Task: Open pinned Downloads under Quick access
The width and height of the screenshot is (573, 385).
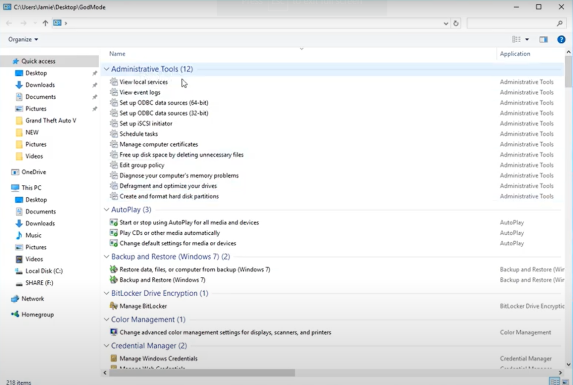Action: pyautogui.click(x=40, y=85)
